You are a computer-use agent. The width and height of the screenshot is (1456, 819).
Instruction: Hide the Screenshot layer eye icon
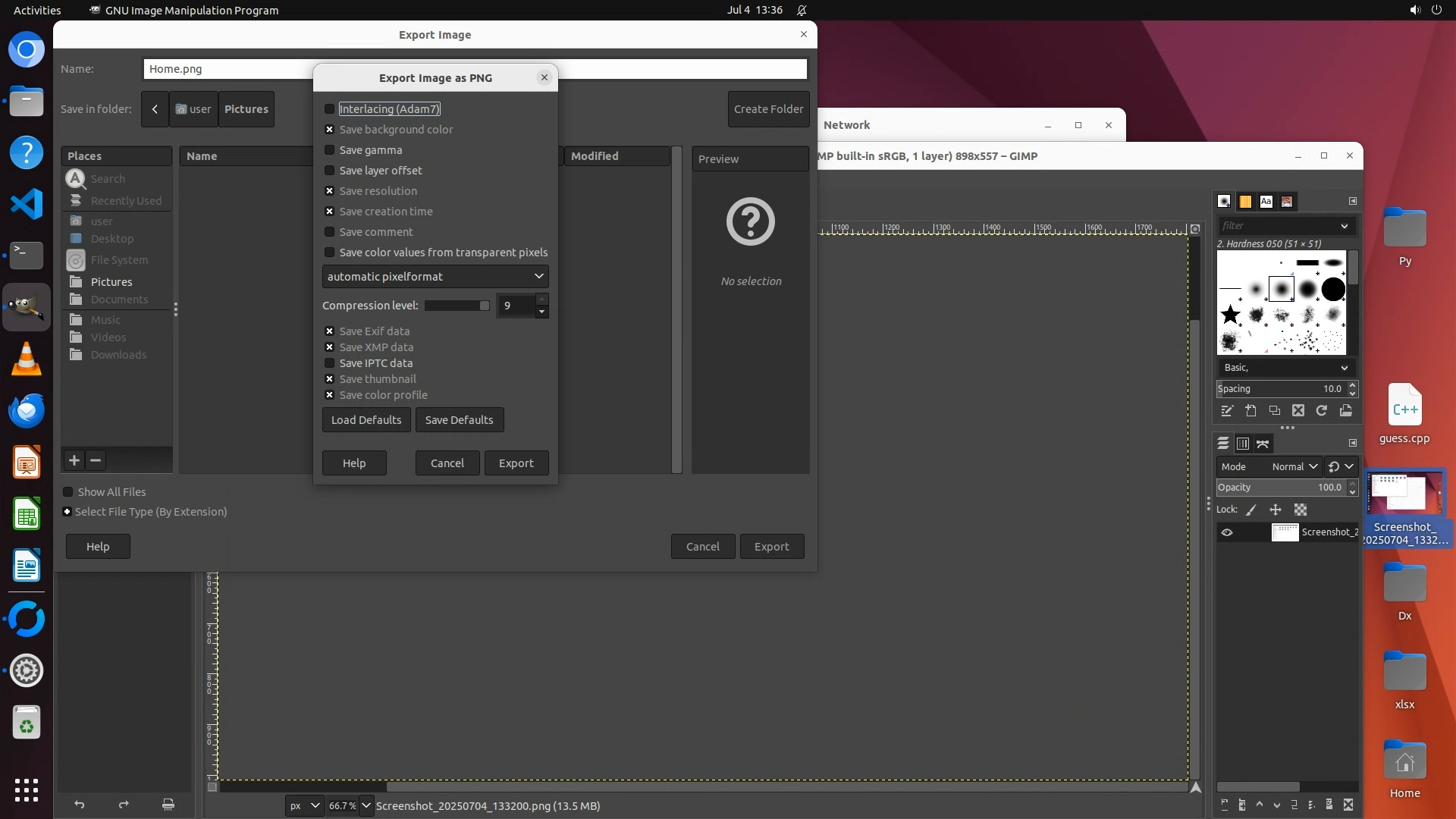pyautogui.click(x=1227, y=532)
